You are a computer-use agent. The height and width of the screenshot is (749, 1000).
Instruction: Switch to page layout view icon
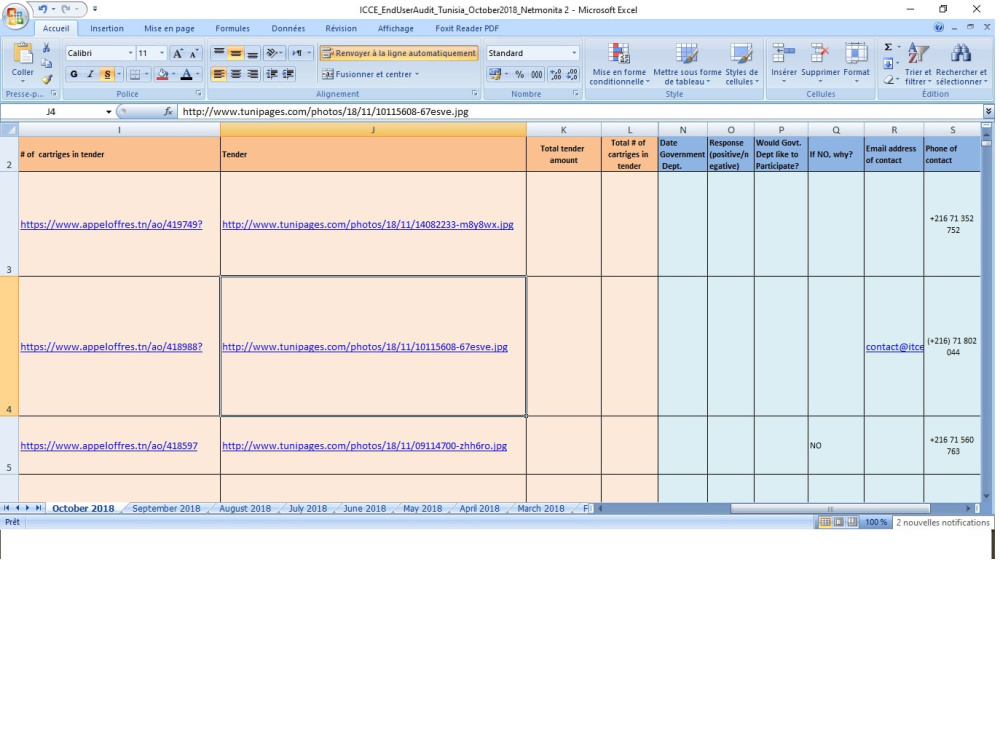pos(839,522)
